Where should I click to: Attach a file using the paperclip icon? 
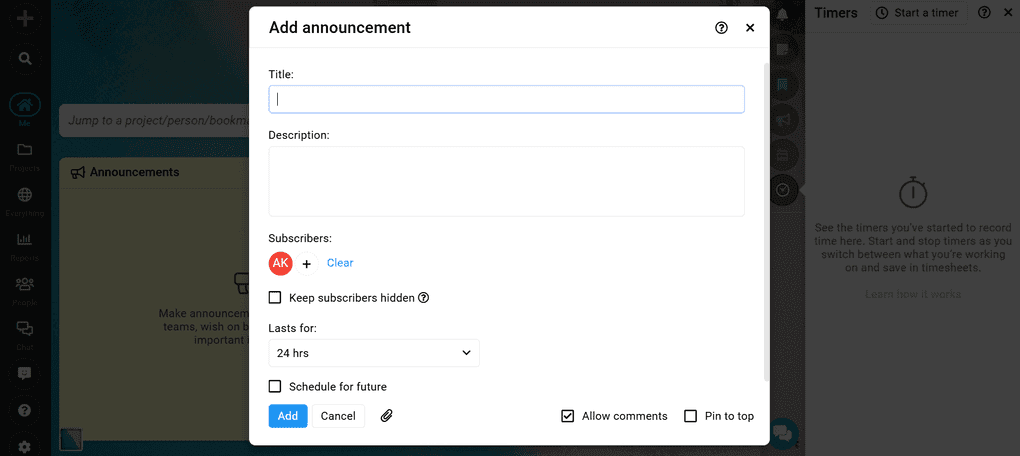pos(386,416)
